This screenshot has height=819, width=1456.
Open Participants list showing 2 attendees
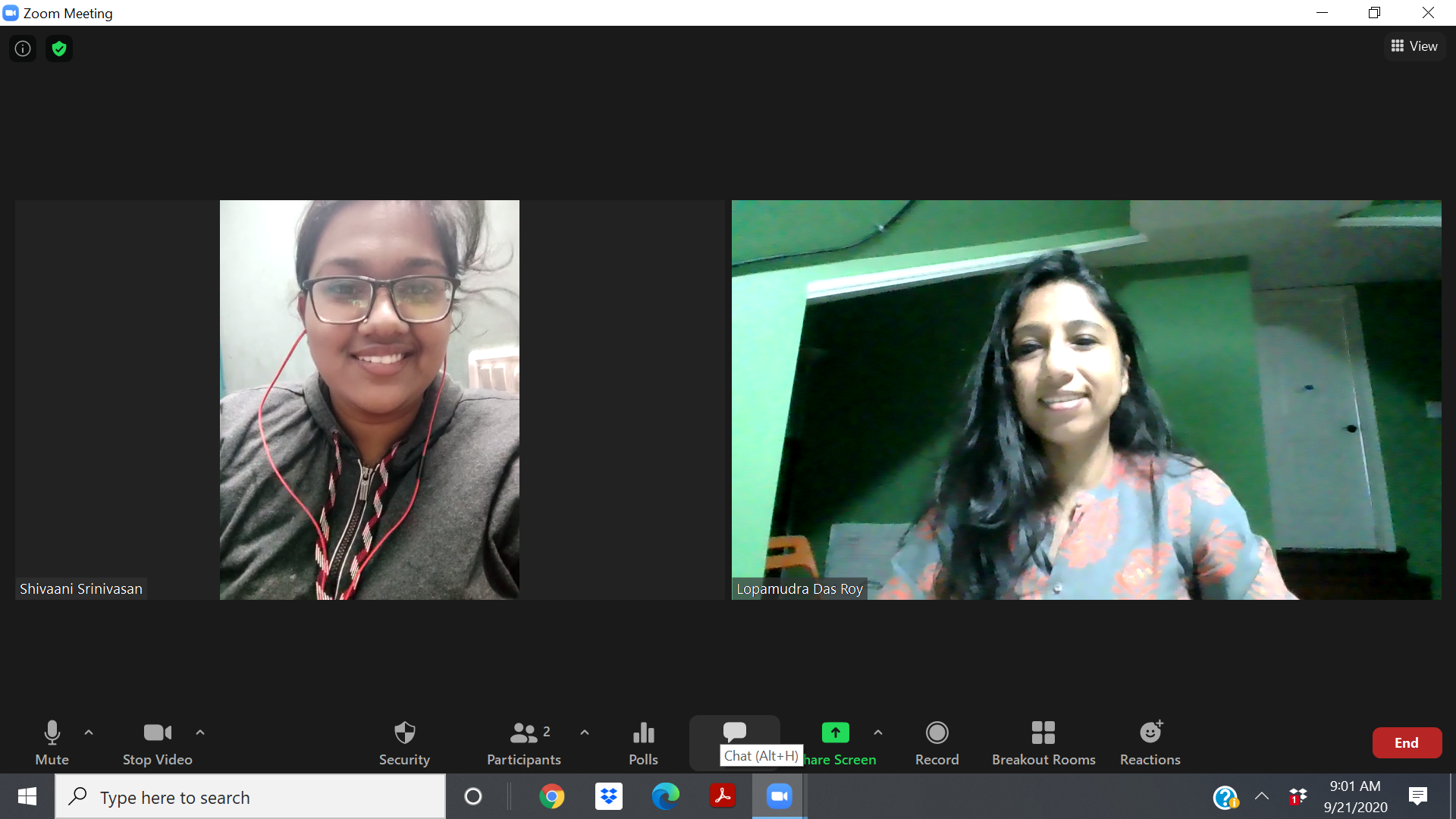(523, 732)
